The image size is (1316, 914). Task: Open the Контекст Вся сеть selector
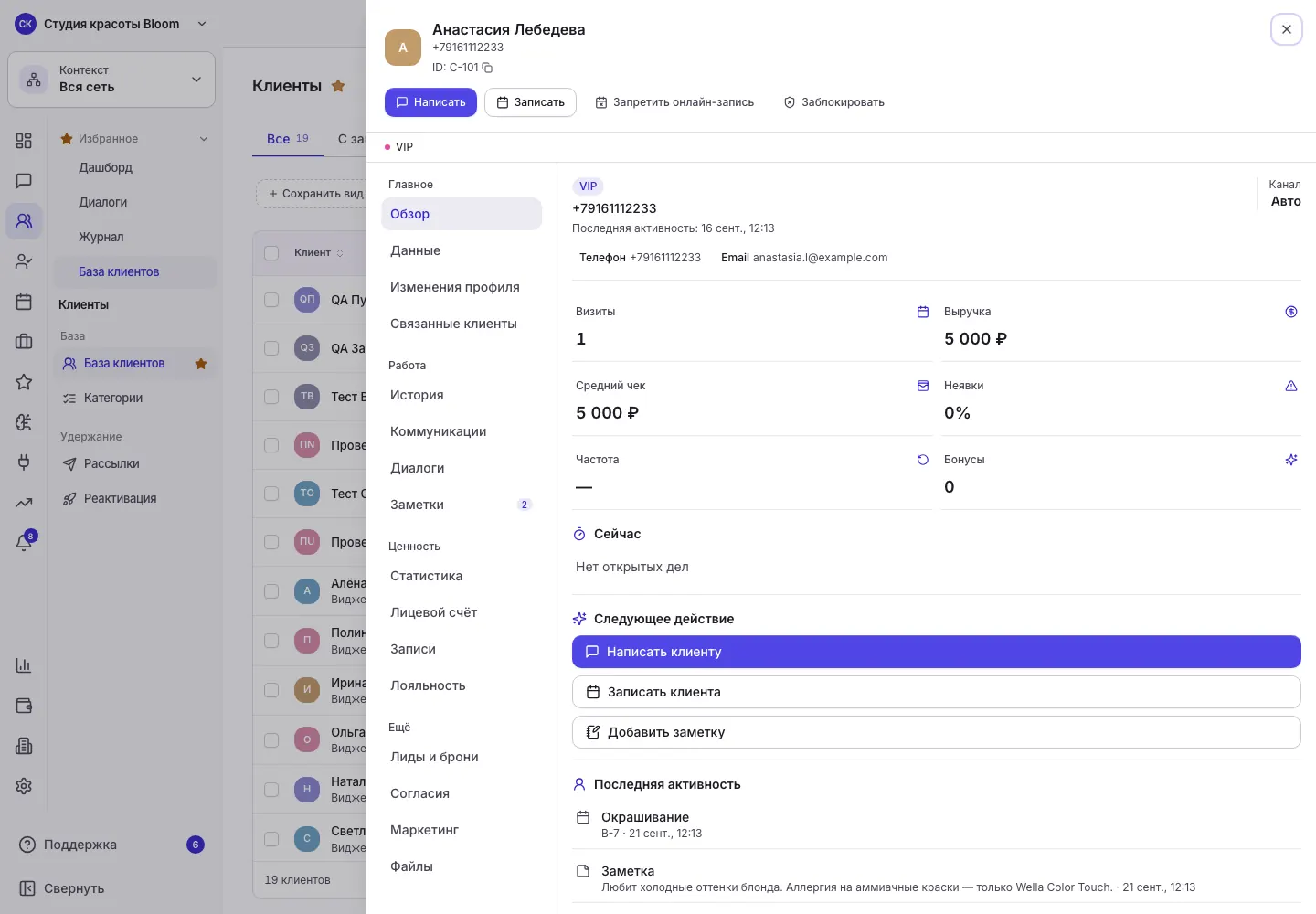coord(111,80)
